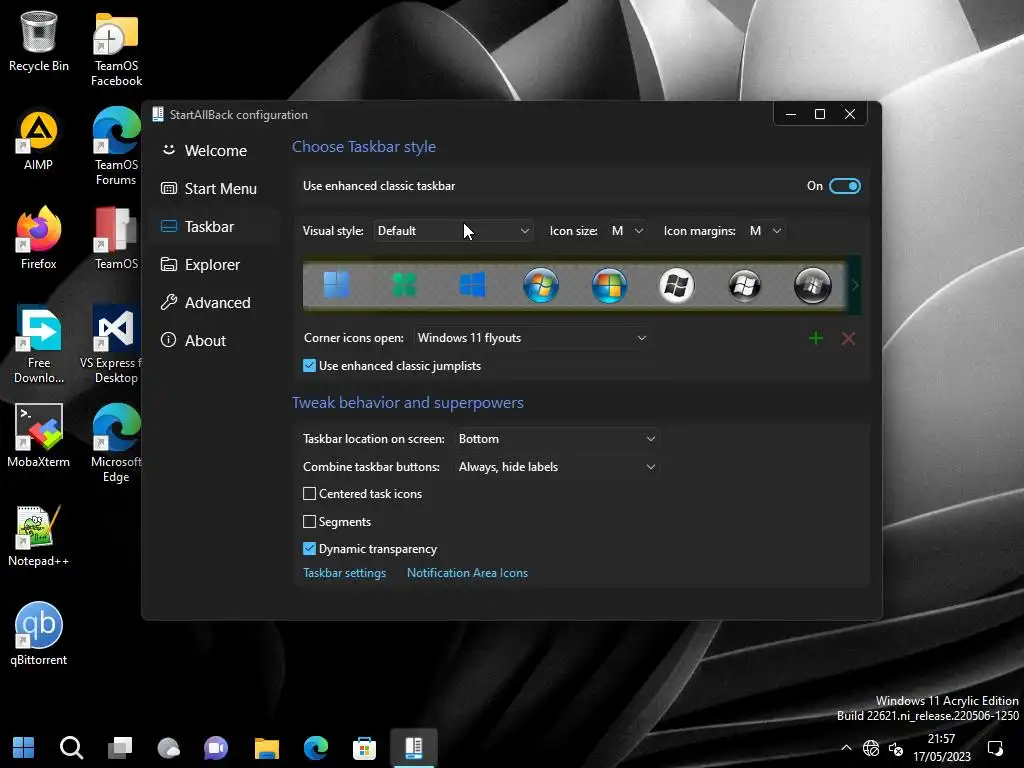Image resolution: width=1024 pixels, height=768 pixels.
Task: Choose the Vista-style colored orb
Action: 609,285
